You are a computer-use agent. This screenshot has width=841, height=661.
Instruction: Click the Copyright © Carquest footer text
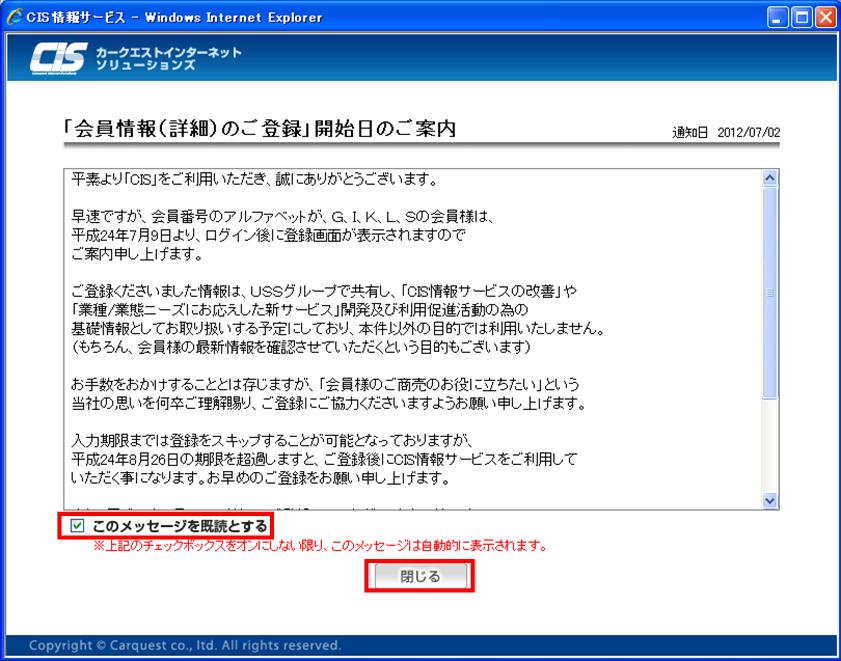tap(185, 645)
